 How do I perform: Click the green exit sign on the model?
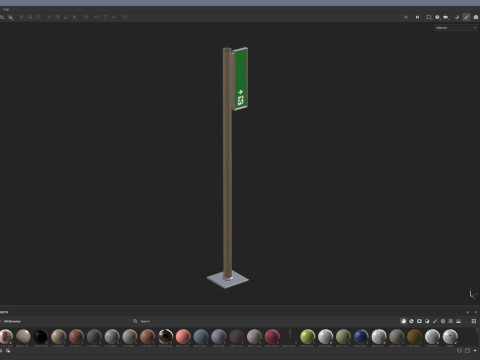(241, 79)
